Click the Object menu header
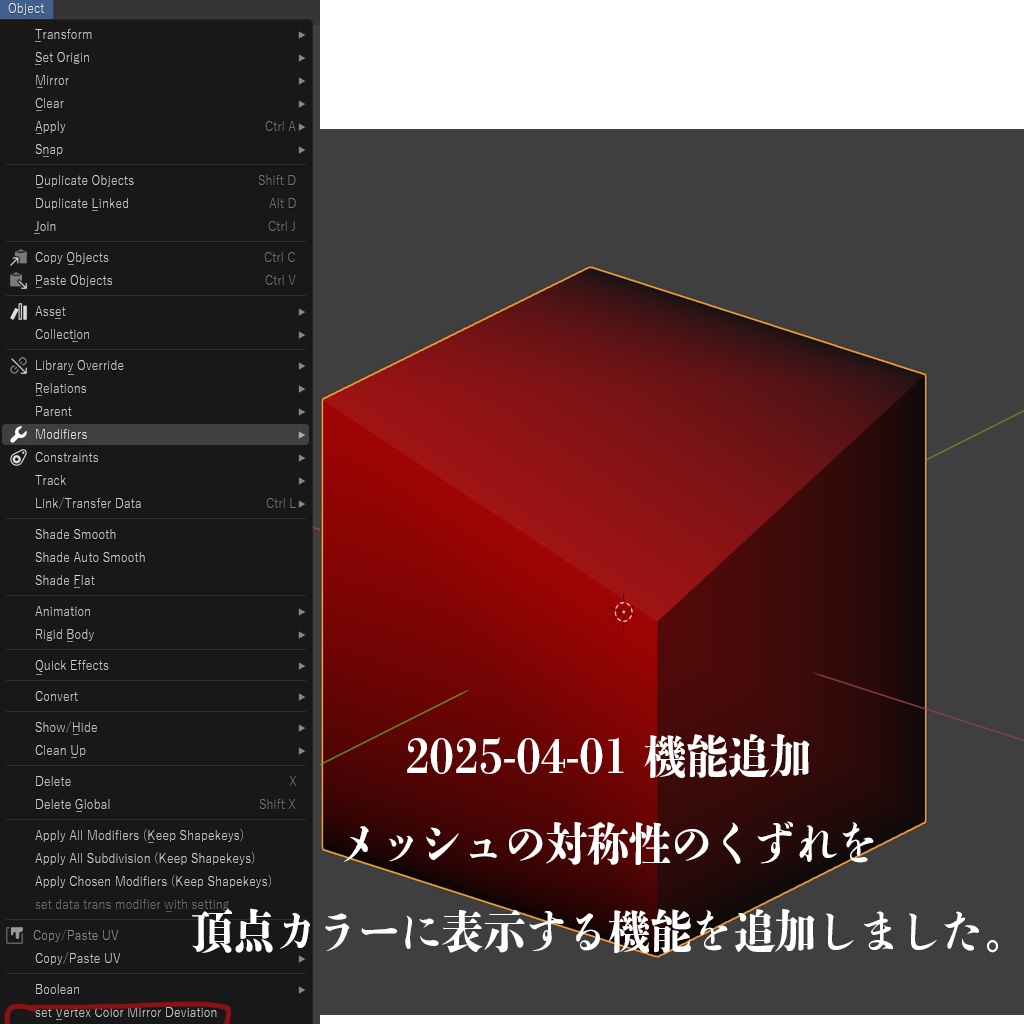The height and width of the screenshot is (1024, 1024). coord(26,9)
